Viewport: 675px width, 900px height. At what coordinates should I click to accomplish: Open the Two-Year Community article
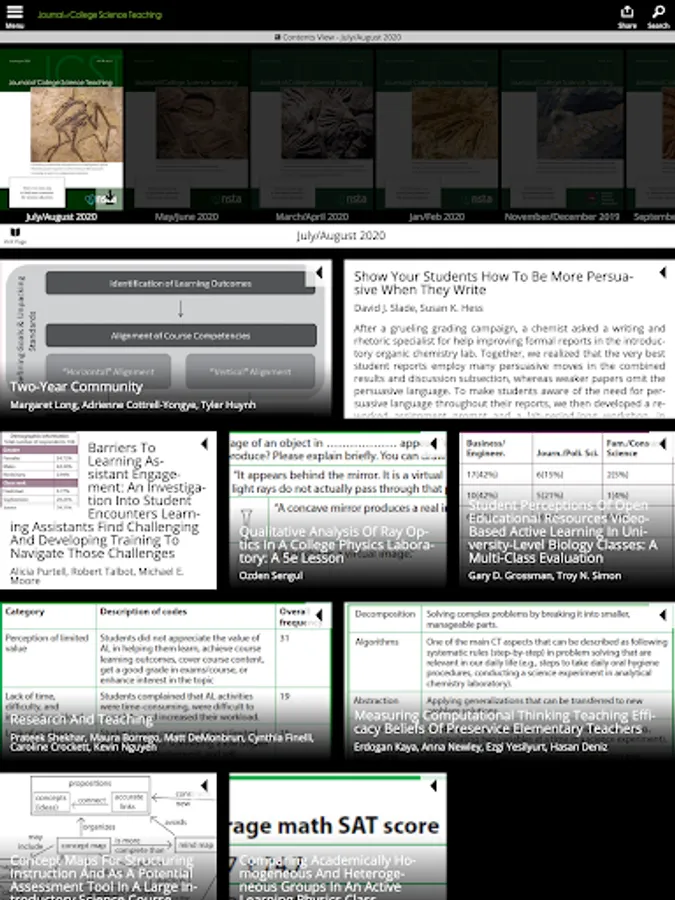pos(166,338)
